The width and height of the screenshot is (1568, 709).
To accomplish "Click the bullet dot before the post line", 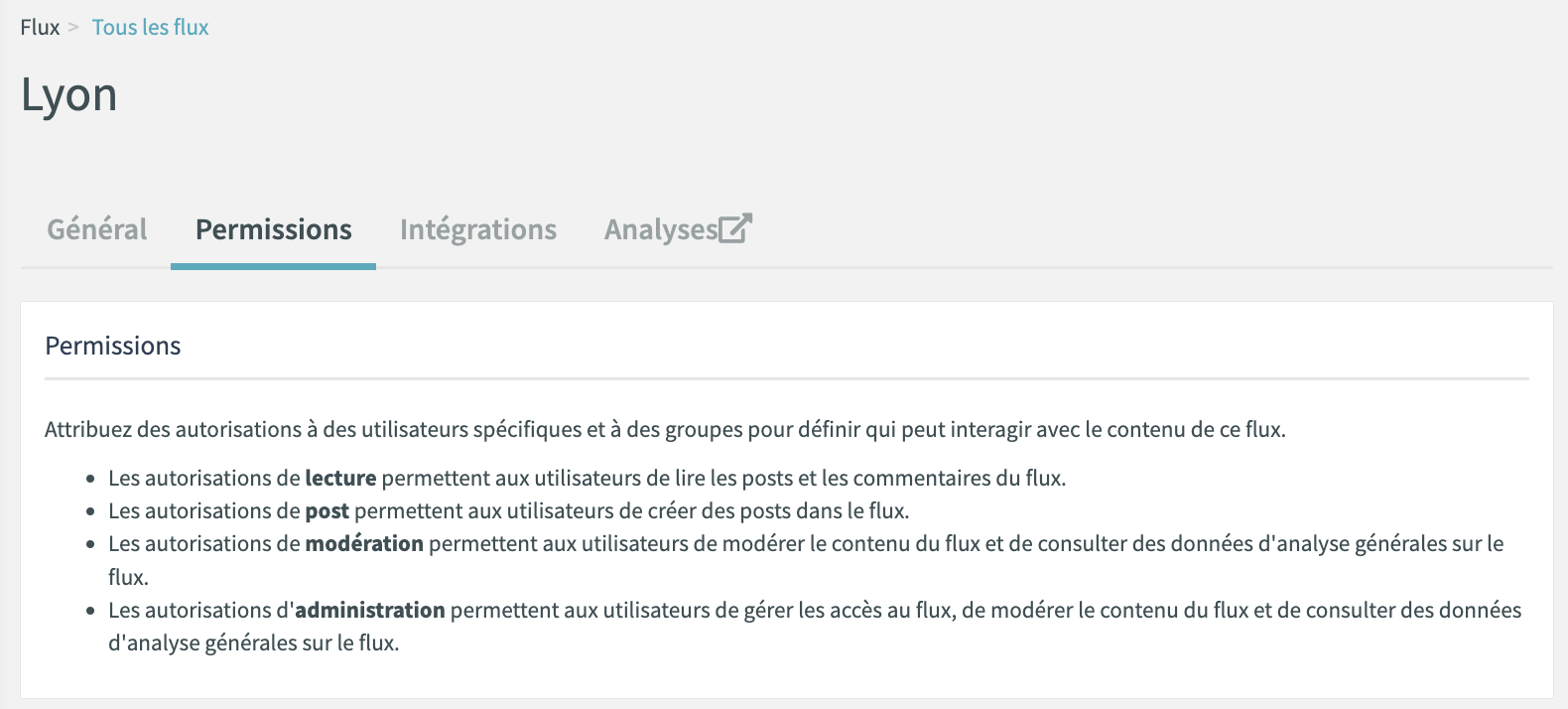I will click(x=90, y=512).
